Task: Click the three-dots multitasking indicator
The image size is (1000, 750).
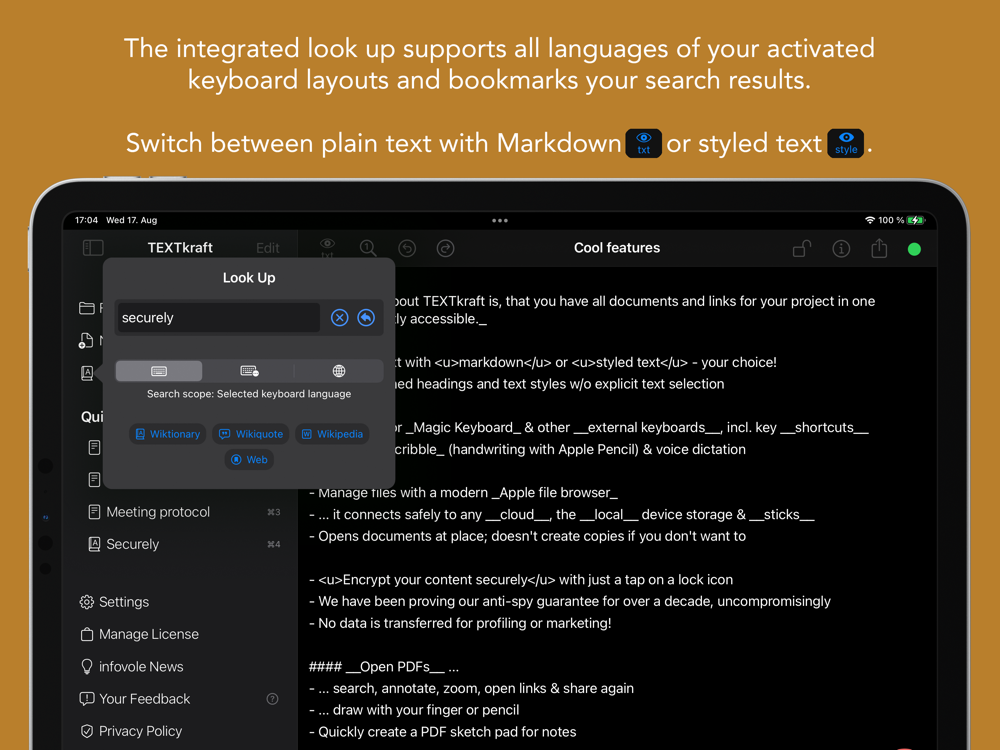Action: tap(500, 221)
